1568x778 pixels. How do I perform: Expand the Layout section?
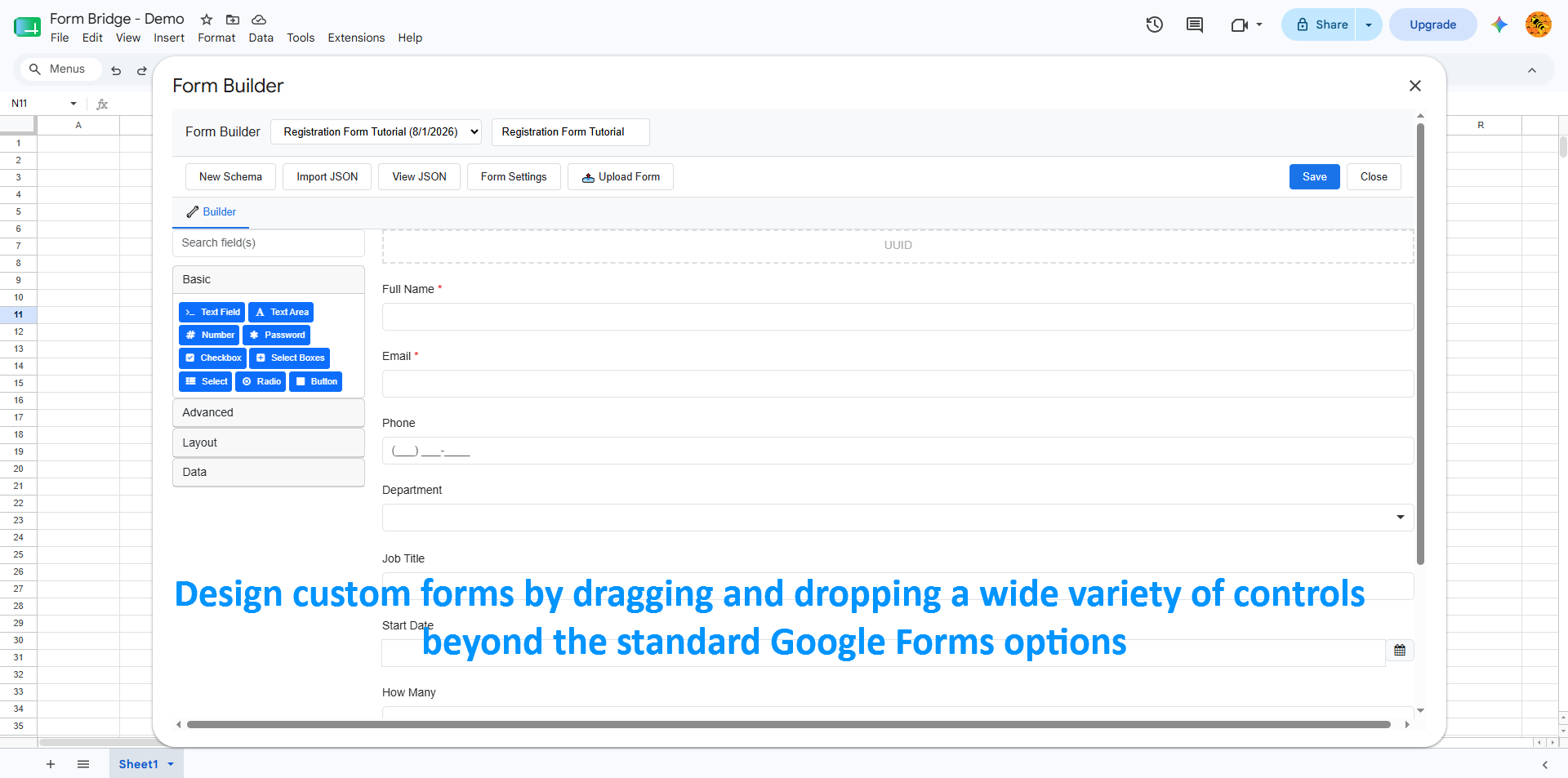tap(269, 442)
